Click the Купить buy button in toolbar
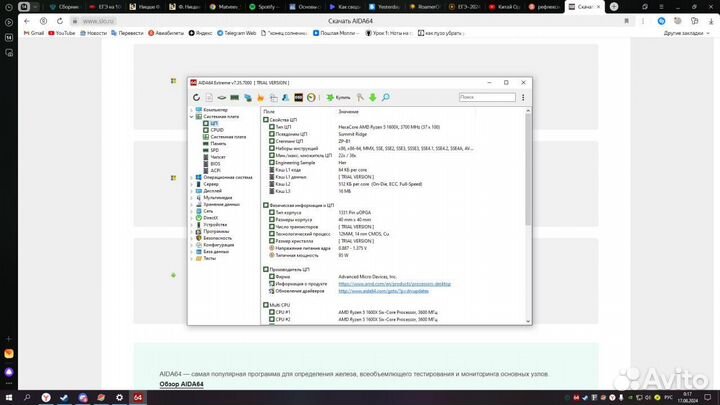This screenshot has width=720, height=405. coord(338,97)
